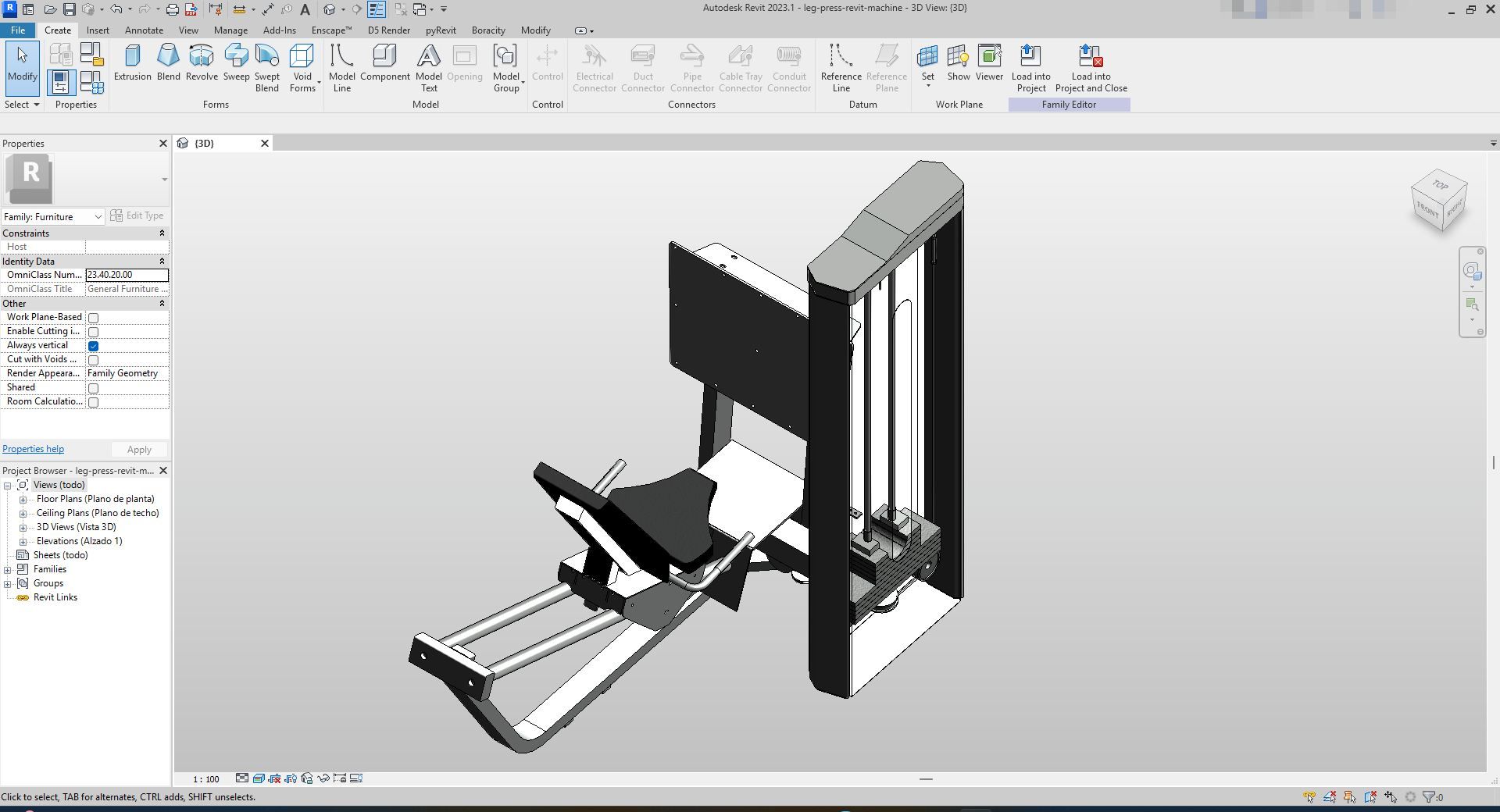The image size is (1500, 812).
Task: Select the Blend form tool
Action: pyautogui.click(x=168, y=62)
